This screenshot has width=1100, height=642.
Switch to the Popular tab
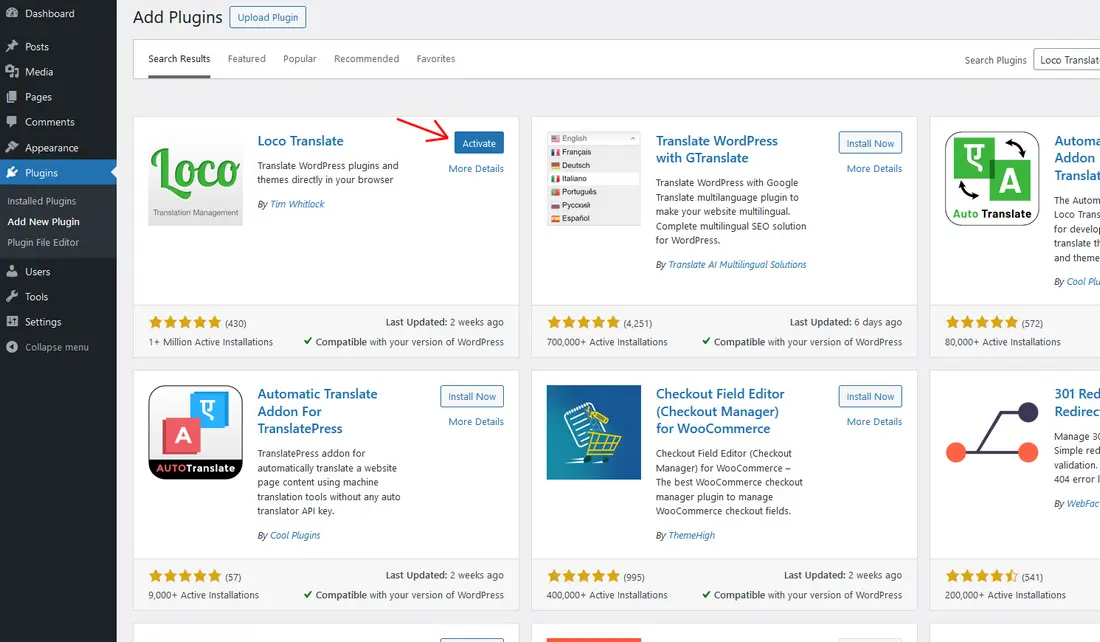(x=299, y=58)
